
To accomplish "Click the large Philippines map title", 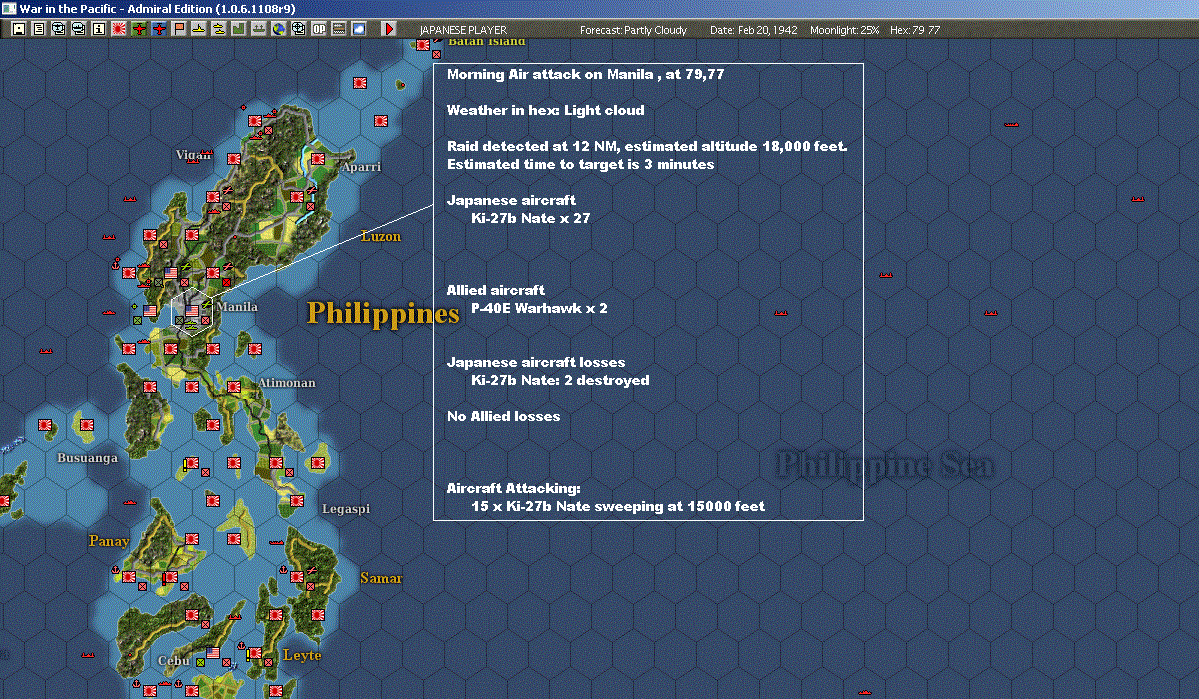I will click(x=383, y=314).
